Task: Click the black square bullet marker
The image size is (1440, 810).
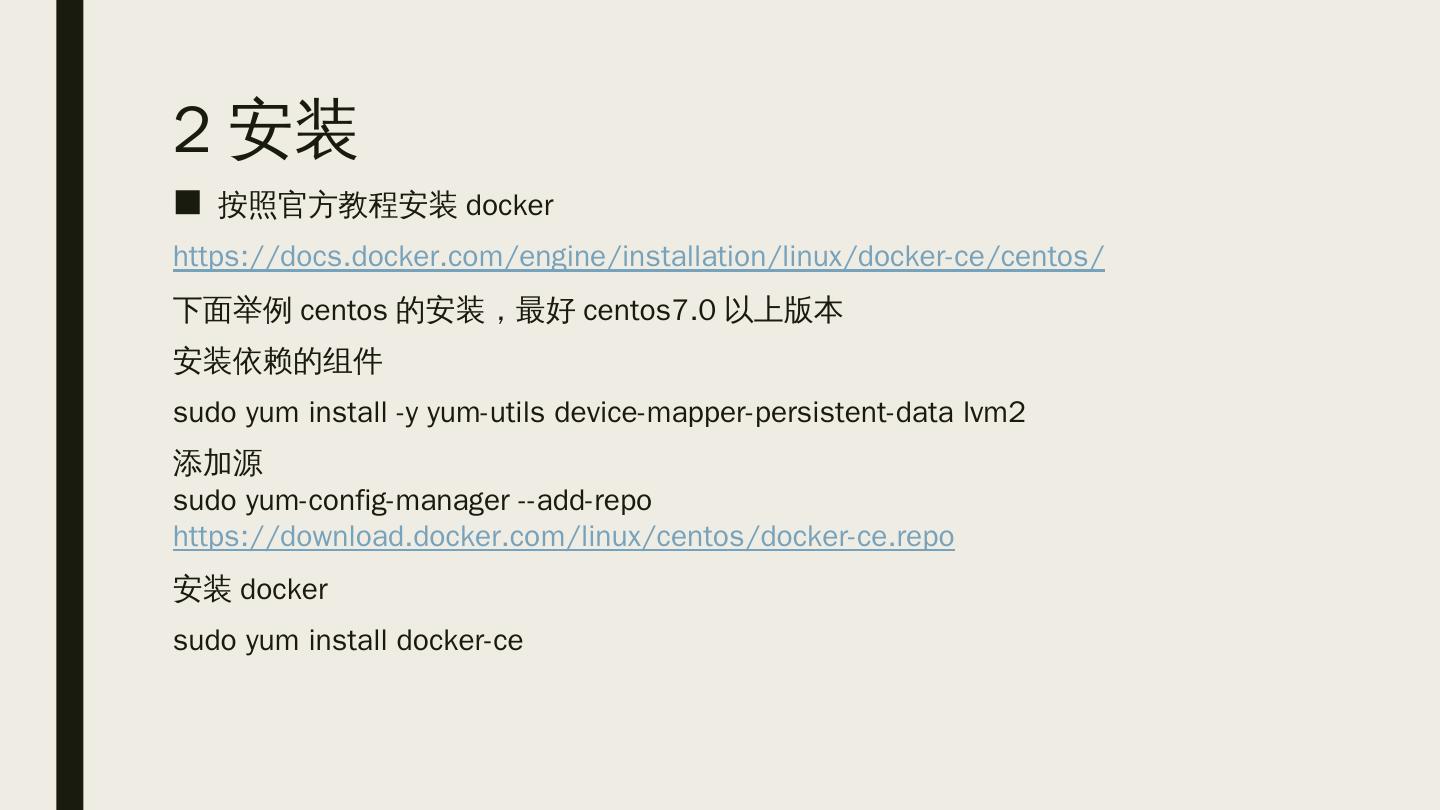Action: point(187,203)
